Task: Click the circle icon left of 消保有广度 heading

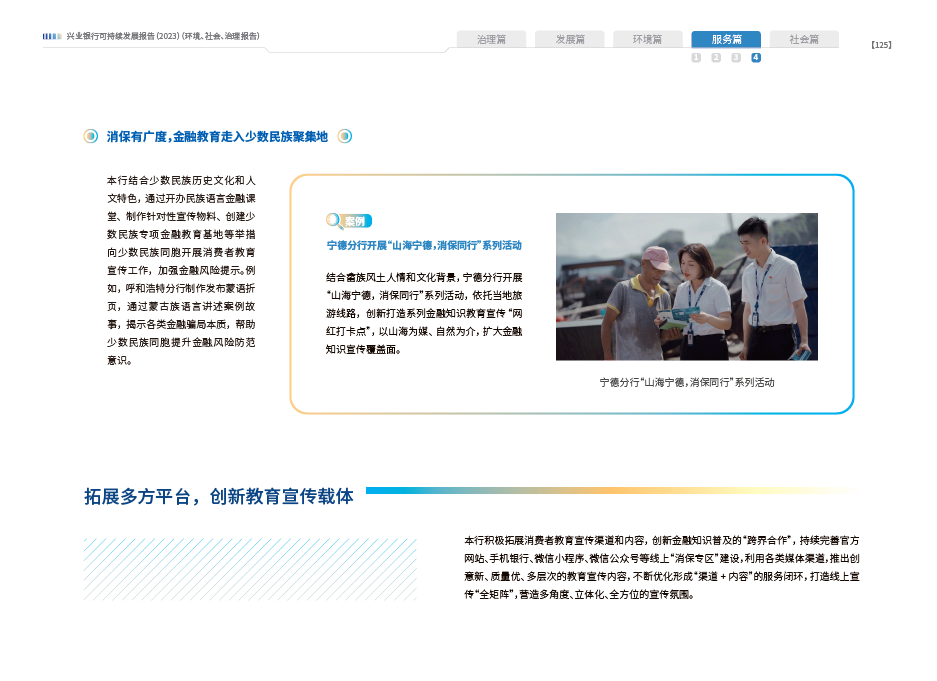Action: [x=91, y=136]
